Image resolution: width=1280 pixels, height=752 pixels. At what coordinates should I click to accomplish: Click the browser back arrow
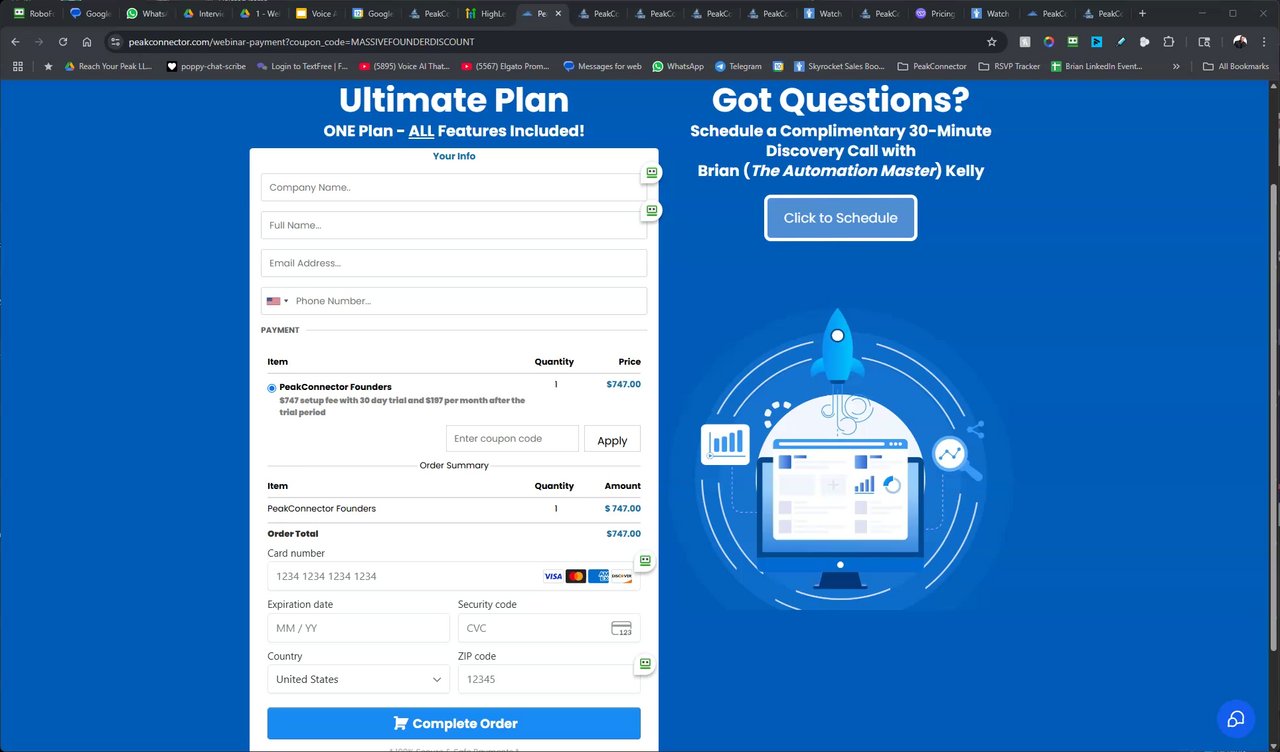15,42
